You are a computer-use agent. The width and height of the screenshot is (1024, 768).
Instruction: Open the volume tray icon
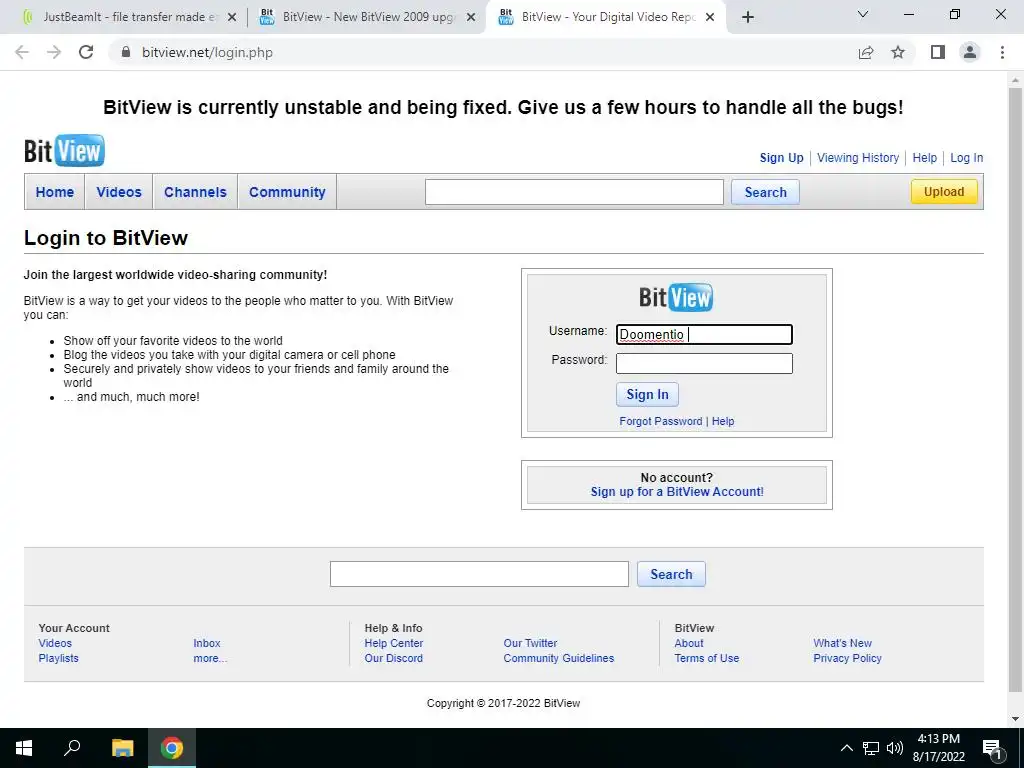(x=895, y=748)
